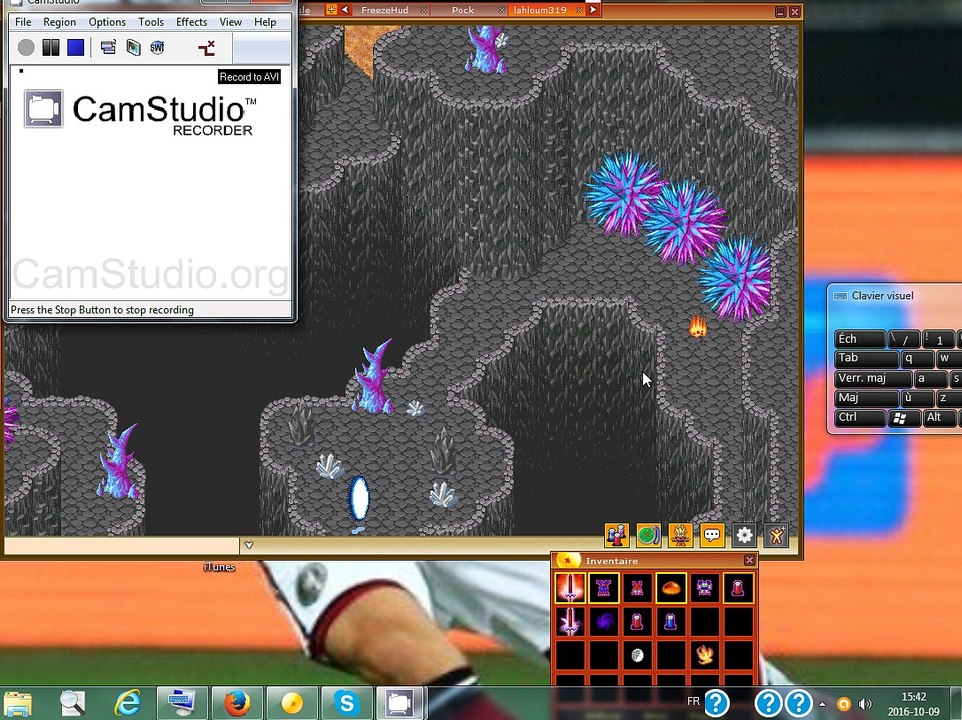Open the Effects menu in CamStudio

191,22
